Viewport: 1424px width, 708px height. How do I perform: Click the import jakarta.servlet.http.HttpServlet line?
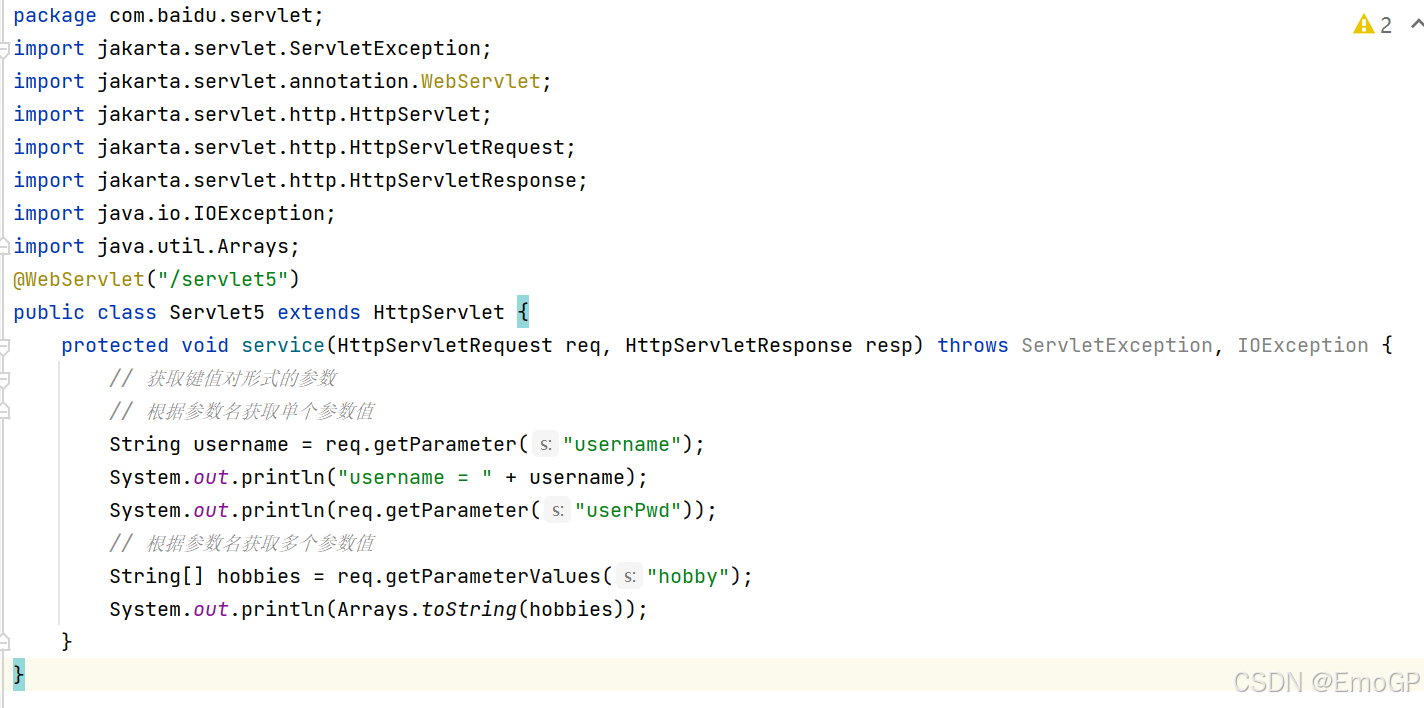(x=253, y=114)
